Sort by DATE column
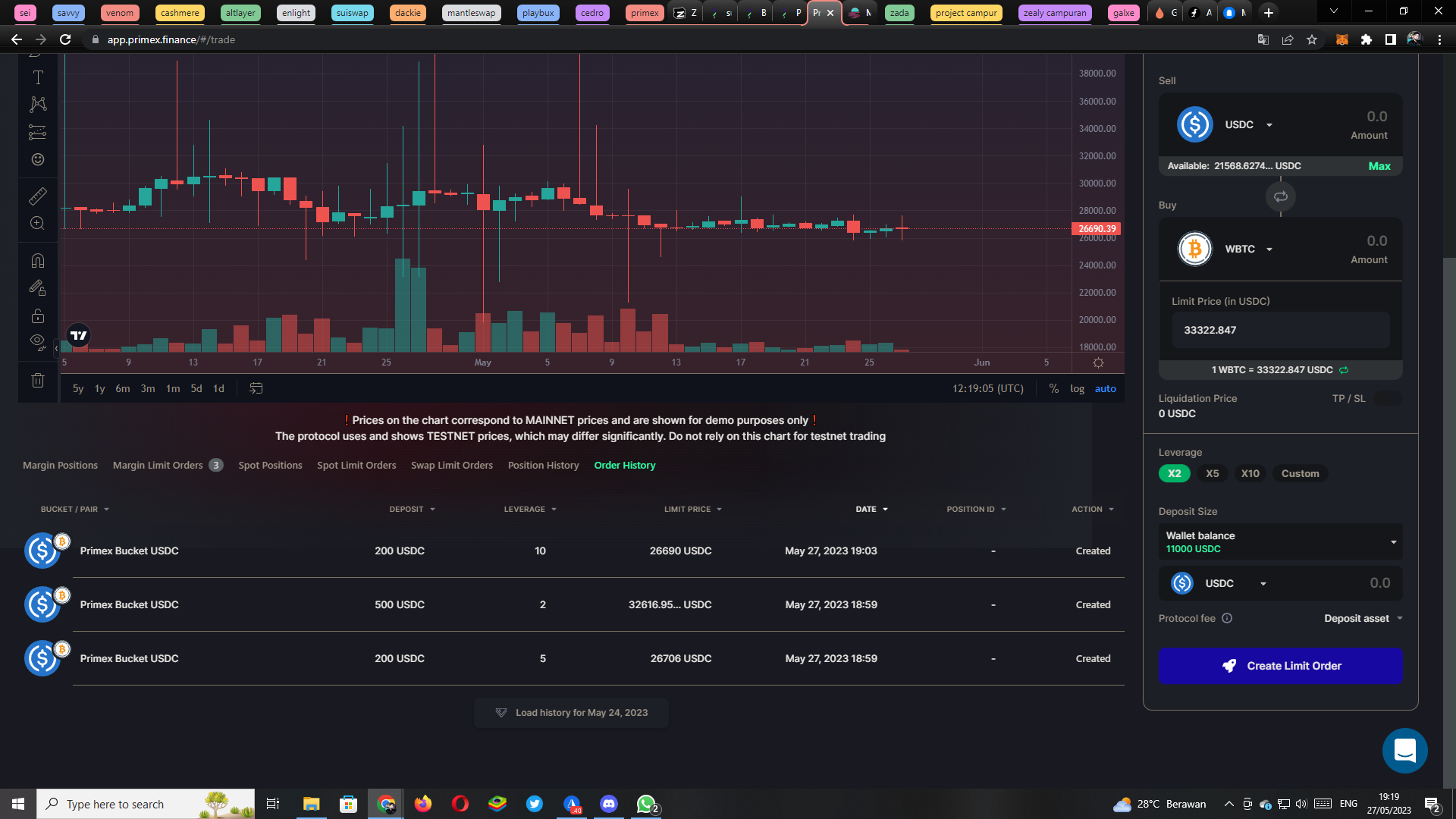 pyautogui.click(x=871, y=510)
